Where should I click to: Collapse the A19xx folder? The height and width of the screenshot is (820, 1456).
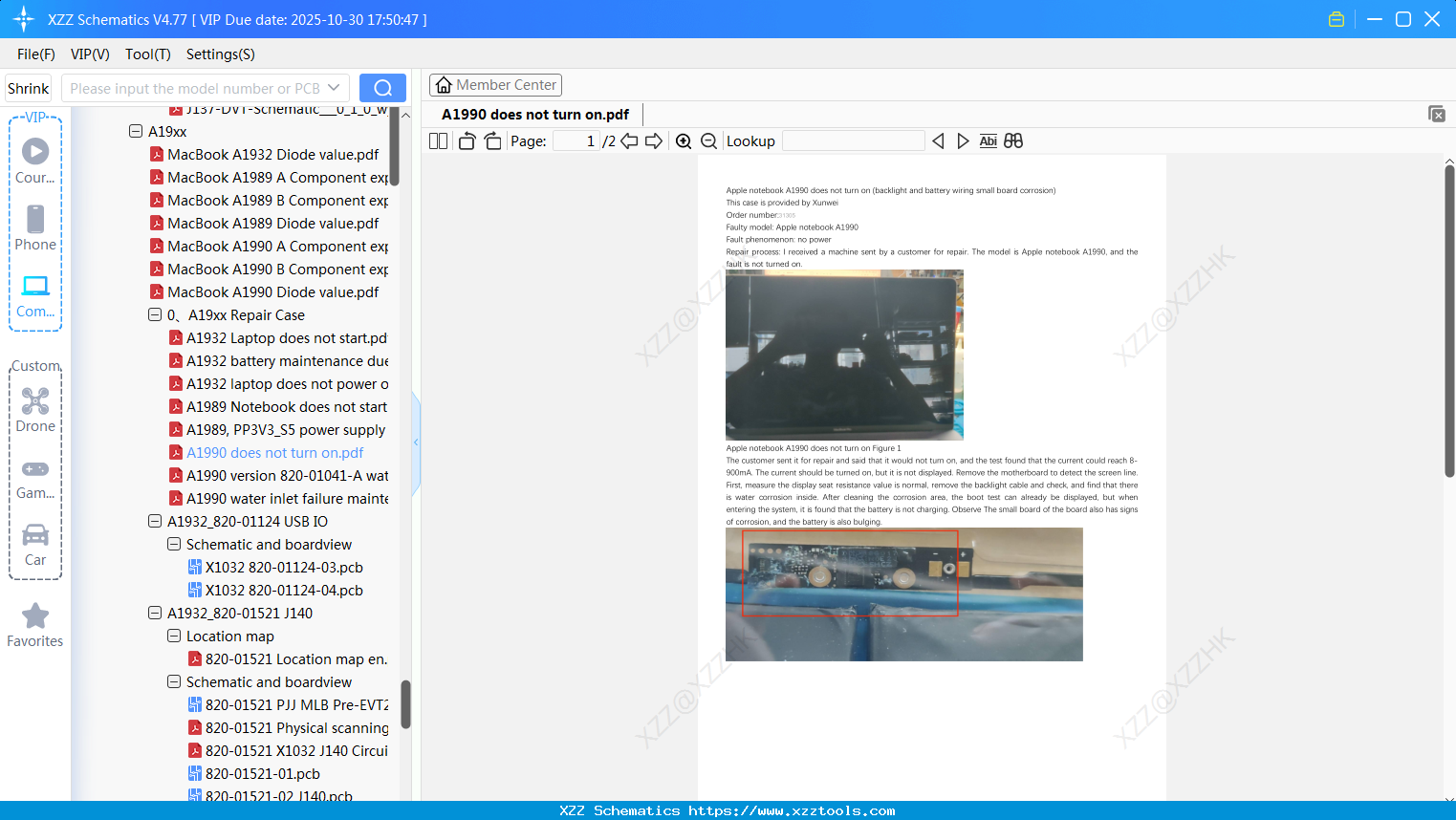[x=136, y=131]
